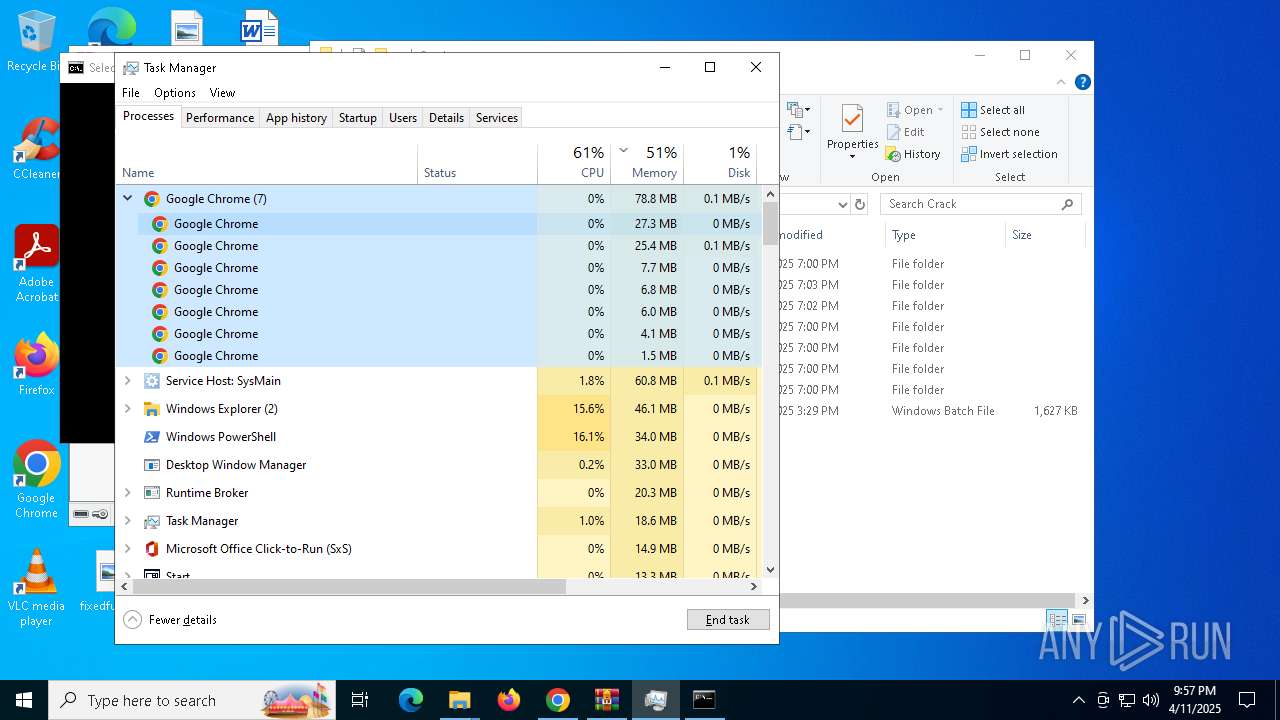The height and width of the screenshot is (720, 1280).
Task: Switch to the Startup tab
Action: coord(357,118)
